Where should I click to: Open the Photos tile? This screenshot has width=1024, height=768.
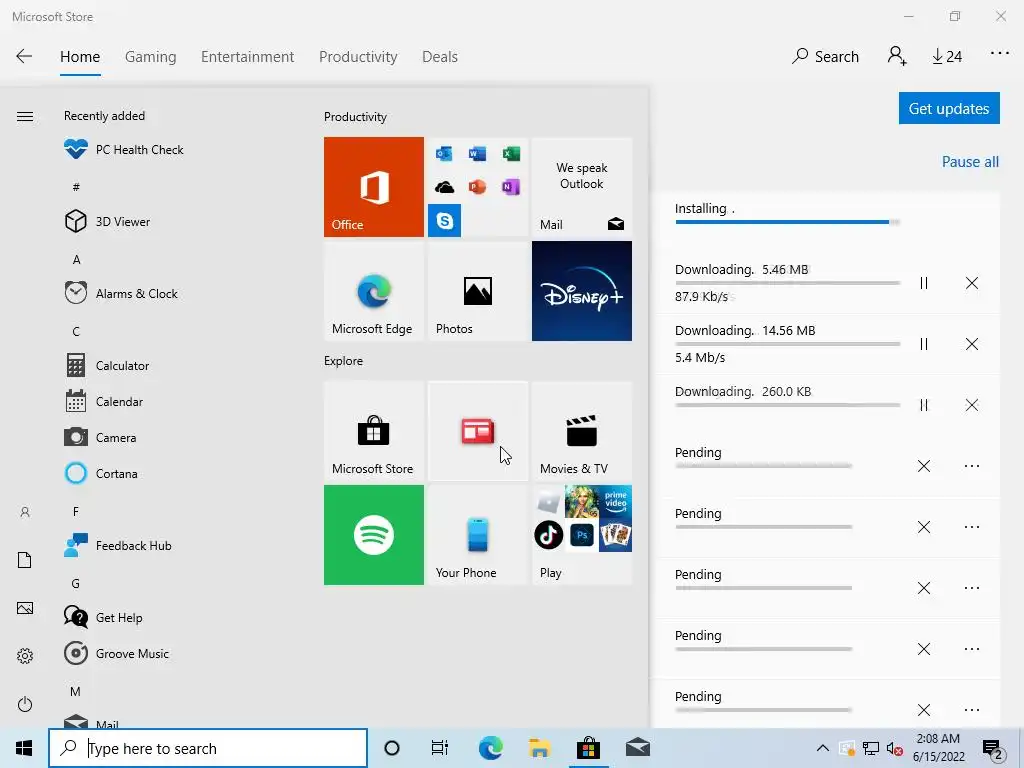478,291
